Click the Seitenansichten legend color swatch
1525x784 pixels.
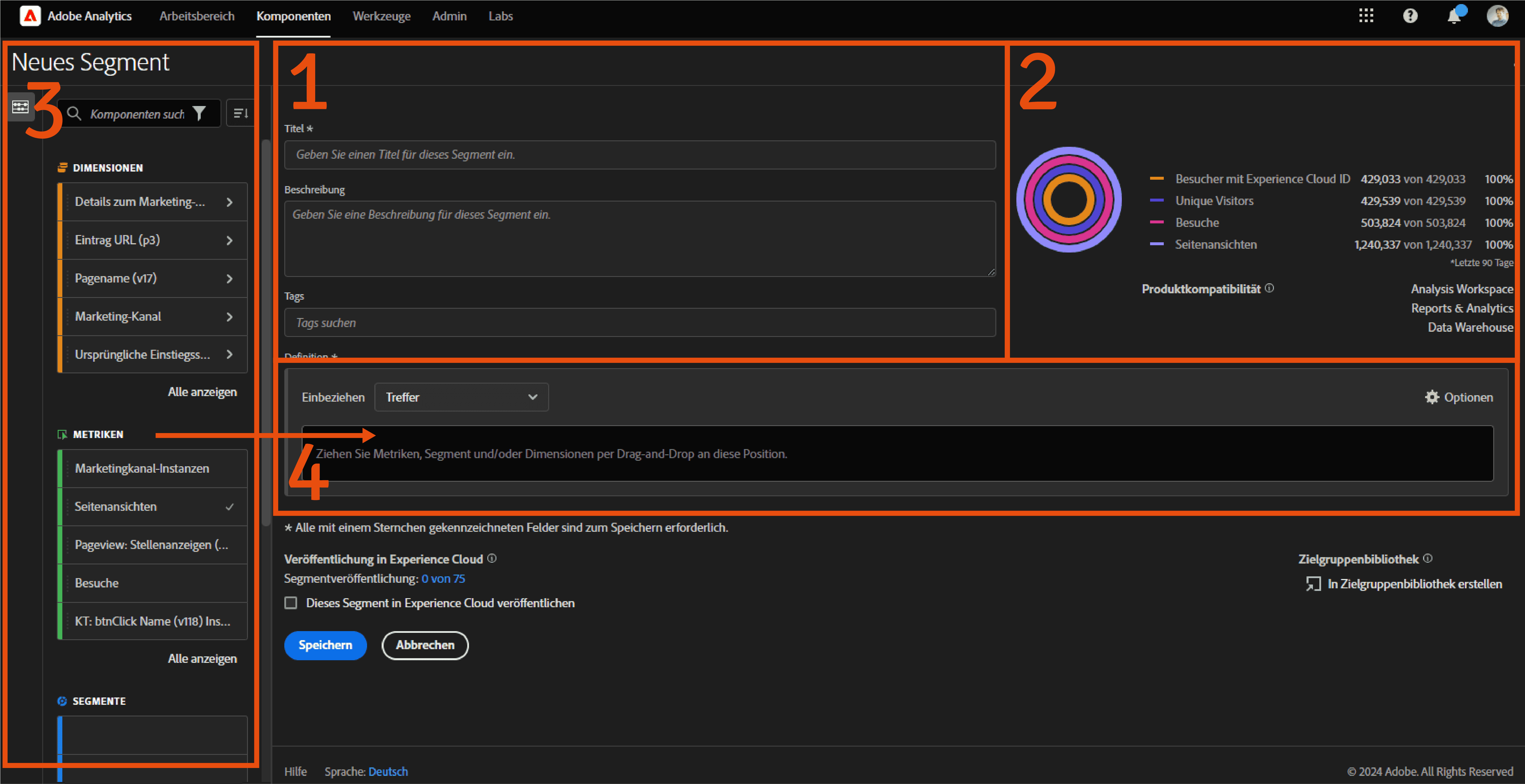tap(1156, 244)
